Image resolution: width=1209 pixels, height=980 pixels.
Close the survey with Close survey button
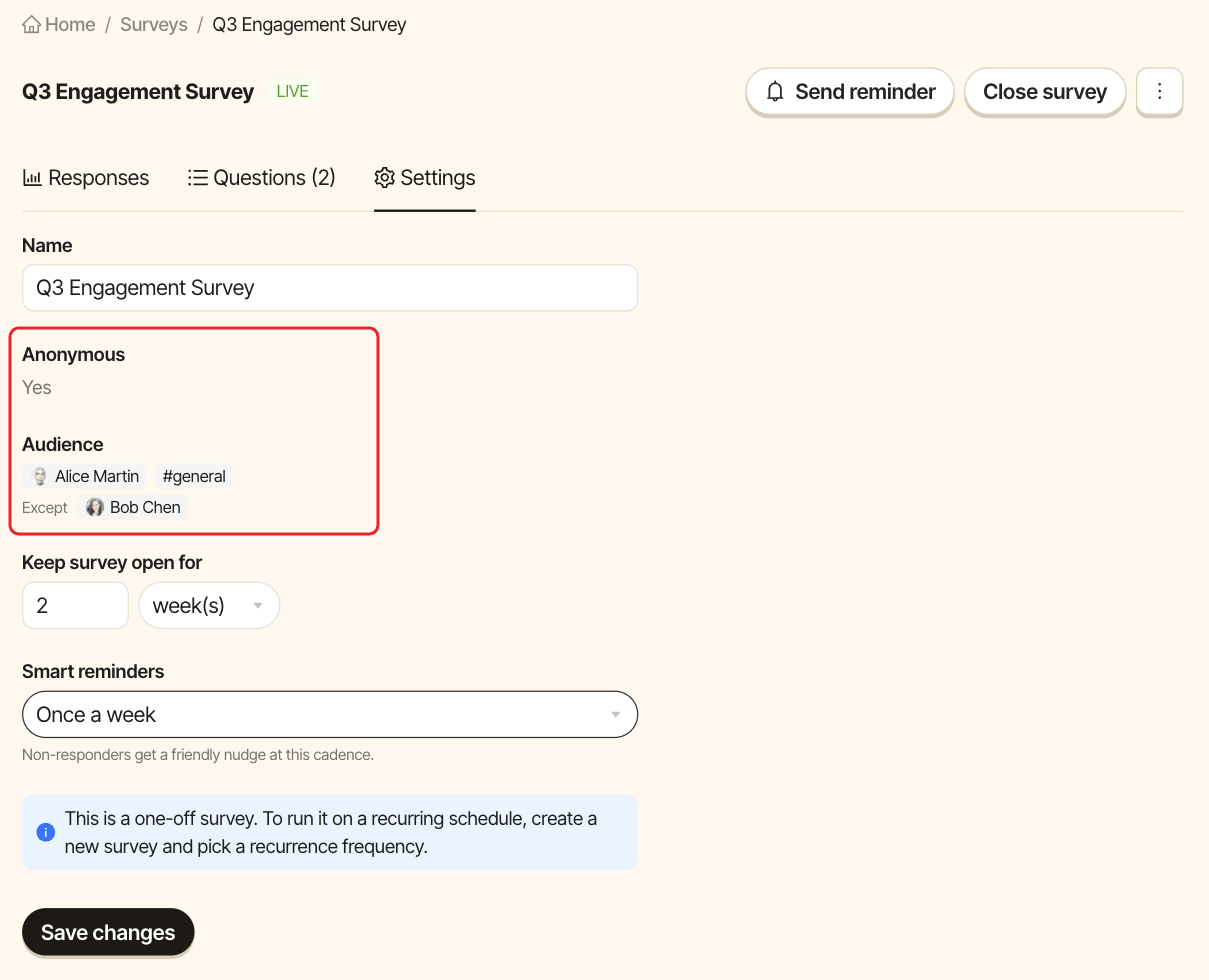(x=1045, y=92)
